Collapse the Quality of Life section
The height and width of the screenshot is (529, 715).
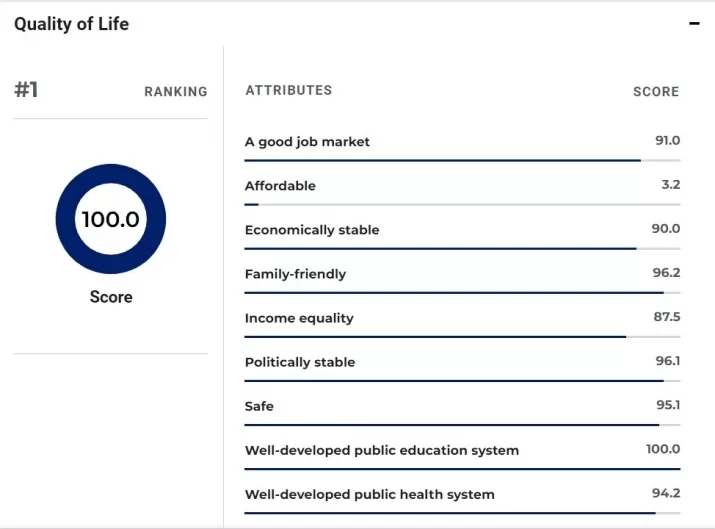695,24
